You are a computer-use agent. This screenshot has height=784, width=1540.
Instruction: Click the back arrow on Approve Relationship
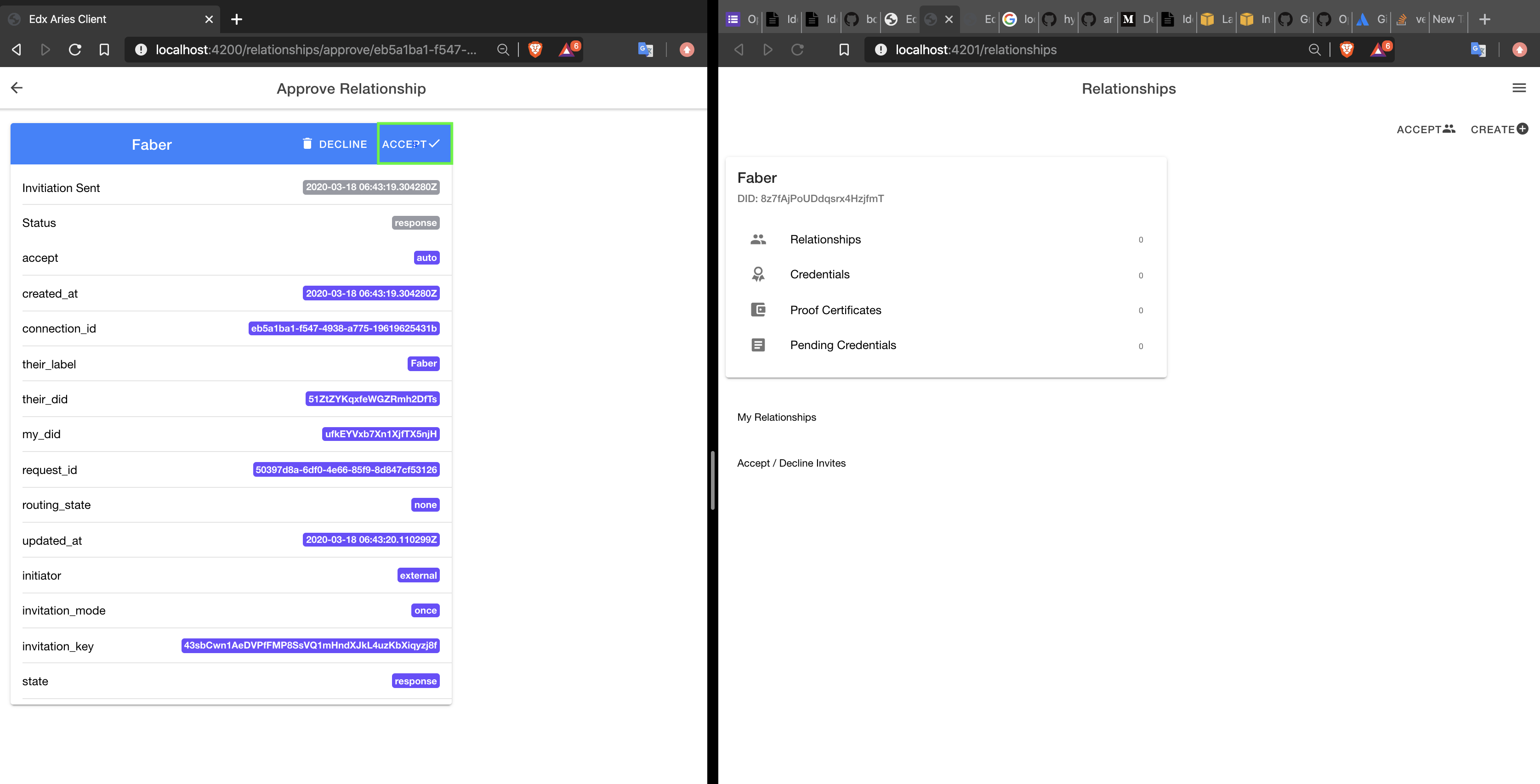(x=17, y=88)
